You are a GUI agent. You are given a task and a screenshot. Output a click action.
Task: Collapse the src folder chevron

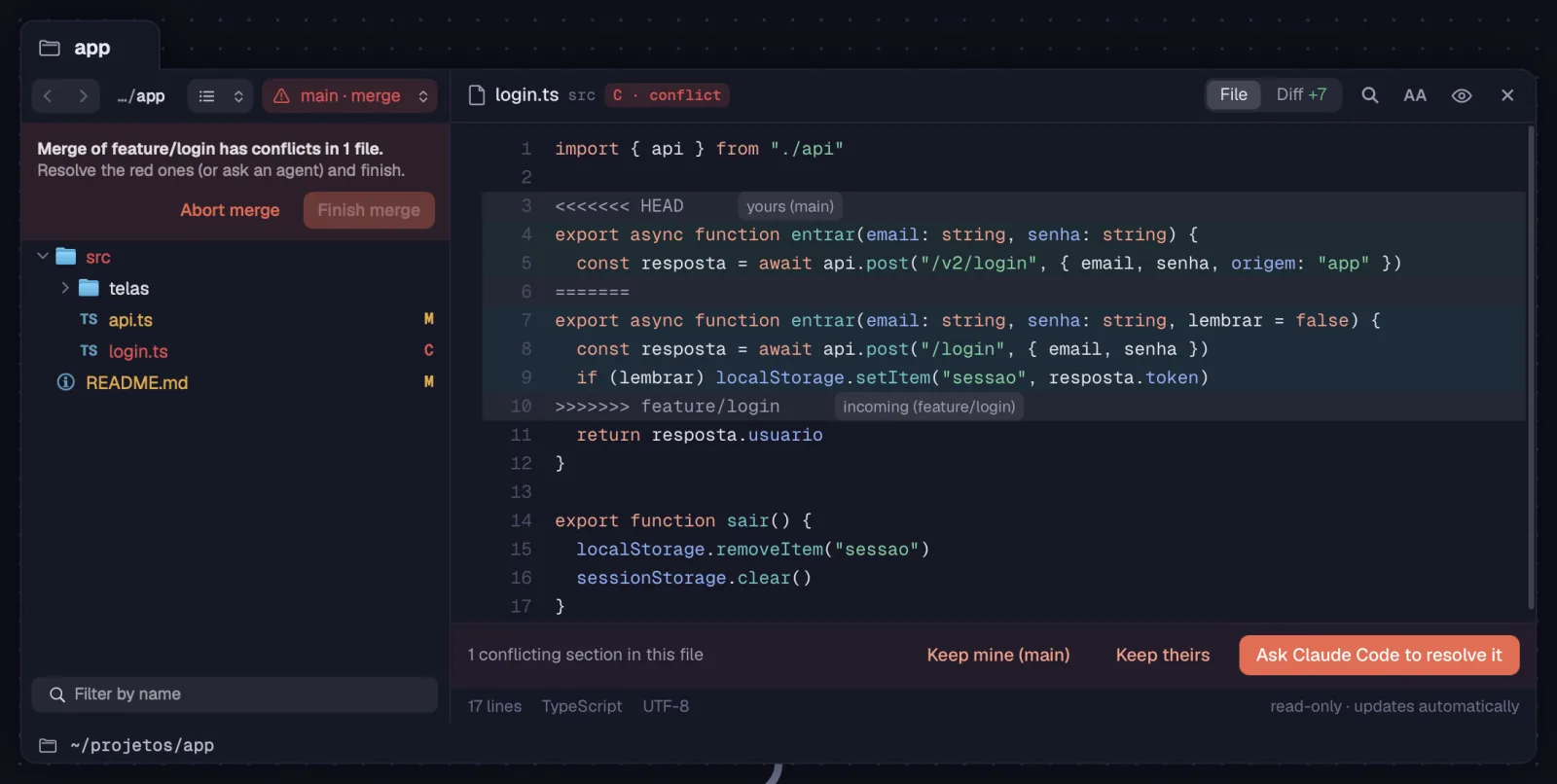pos(43,257)
